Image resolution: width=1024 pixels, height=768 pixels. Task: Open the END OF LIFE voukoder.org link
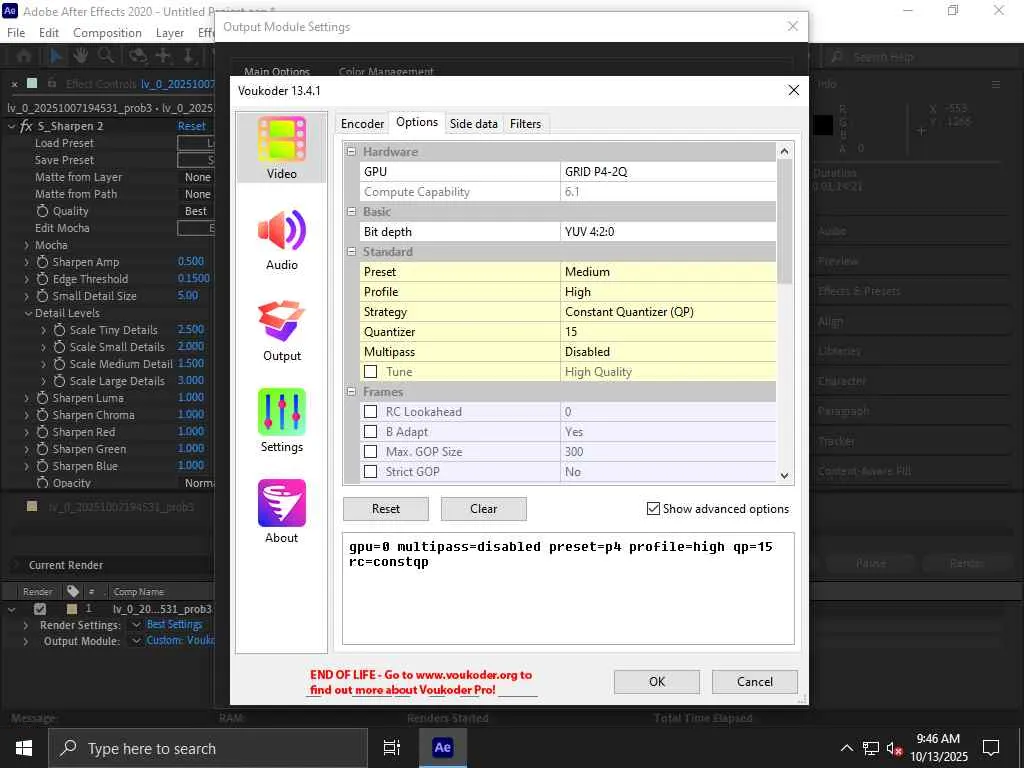click(421, 682)
